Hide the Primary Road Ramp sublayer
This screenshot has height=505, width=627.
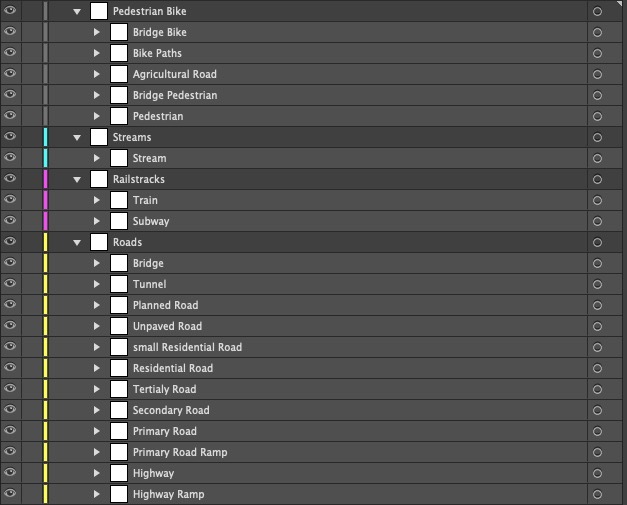(10, 451)
